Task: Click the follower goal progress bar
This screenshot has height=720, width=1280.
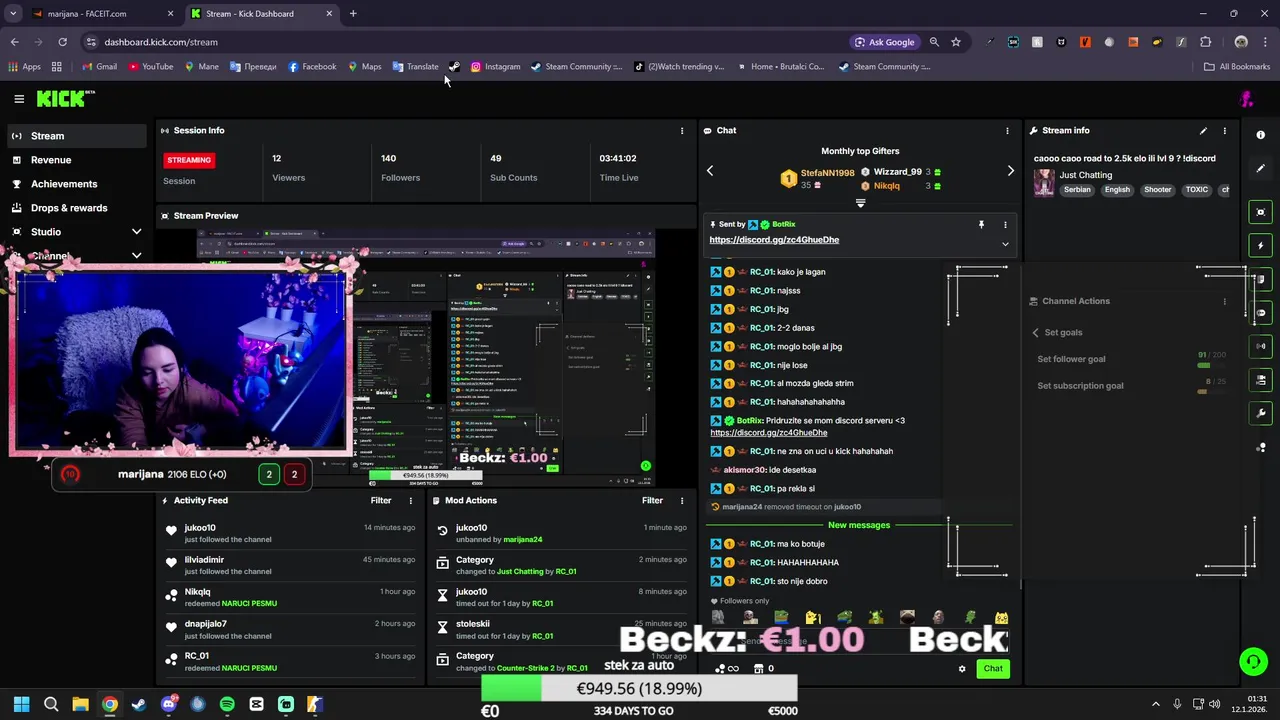Action: pyautogui.click(x=1211, y=366)
